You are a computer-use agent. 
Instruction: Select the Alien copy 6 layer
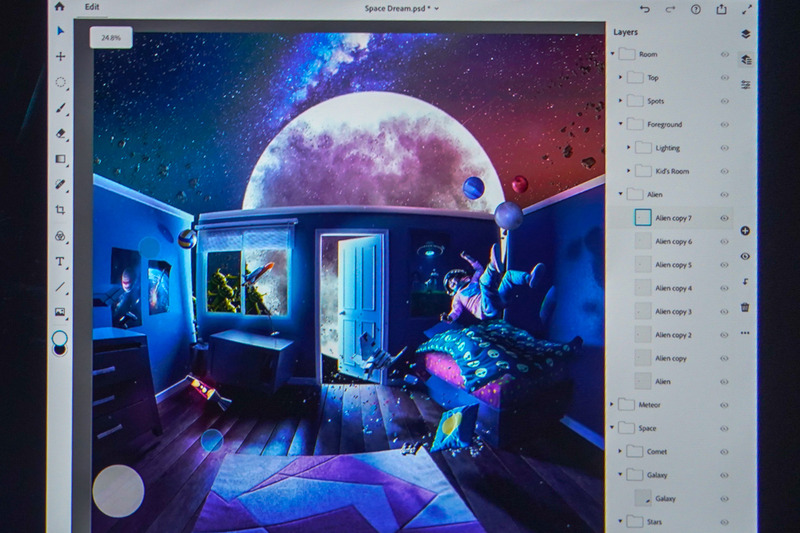pyautogui.click(x=672, y=241)
